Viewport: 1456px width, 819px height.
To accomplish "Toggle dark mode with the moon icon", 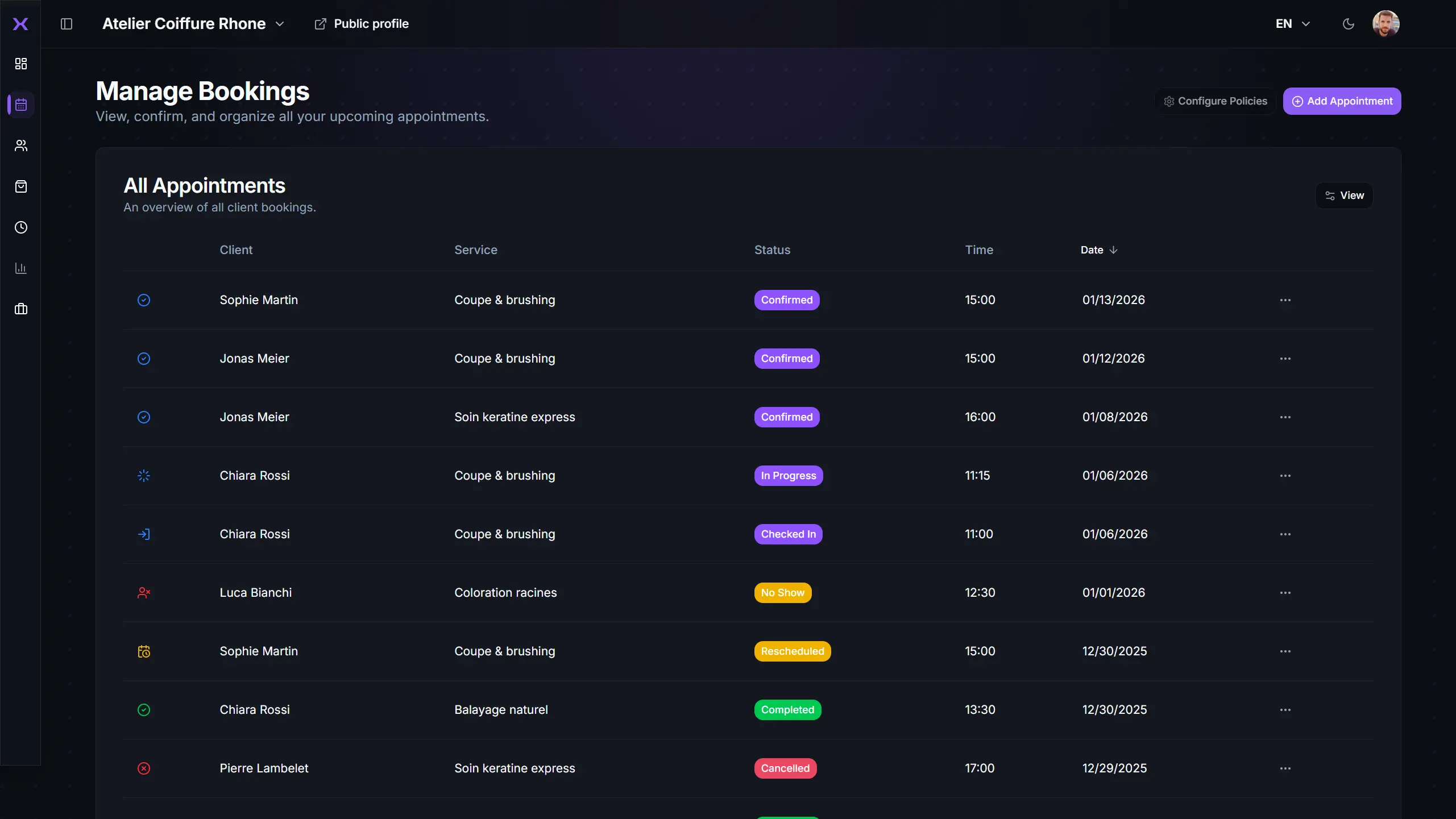I will coord(1348,24).
